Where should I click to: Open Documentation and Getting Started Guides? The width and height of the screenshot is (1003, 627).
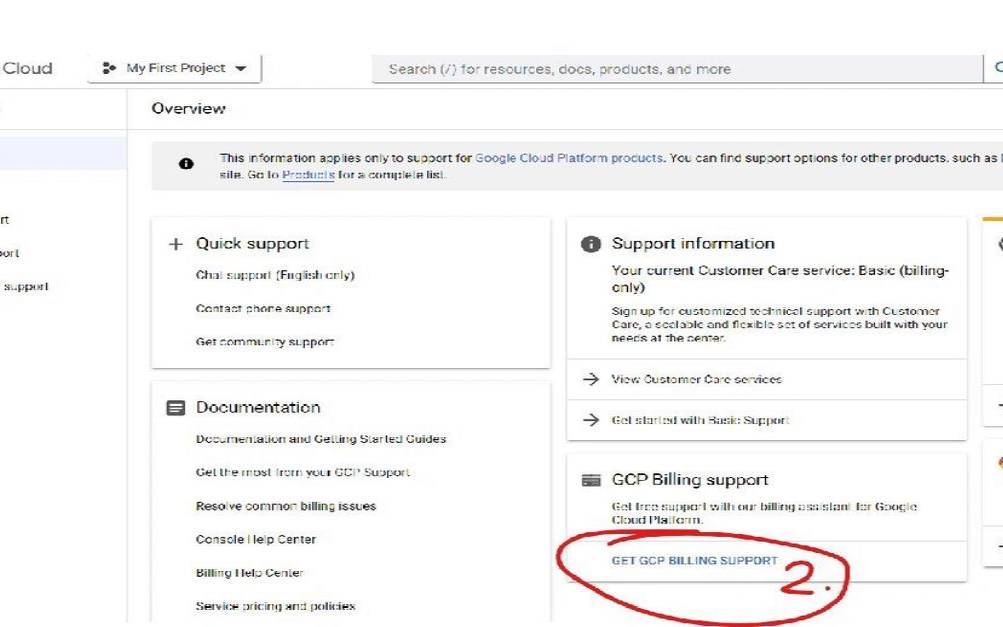tap(321, 439)
